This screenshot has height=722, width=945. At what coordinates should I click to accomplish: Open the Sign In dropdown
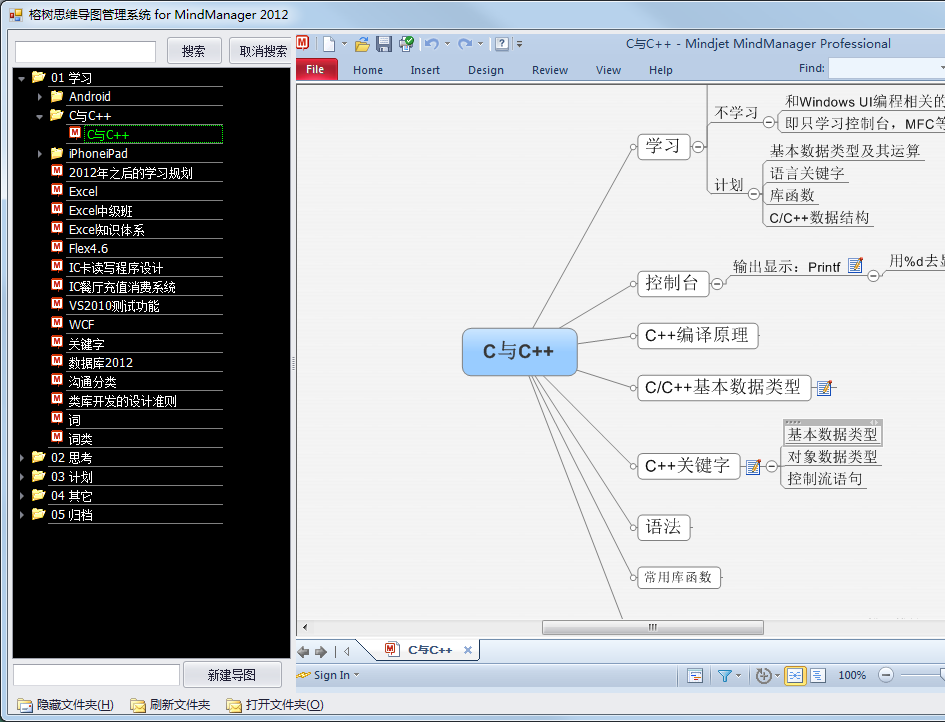pos(334,675)
